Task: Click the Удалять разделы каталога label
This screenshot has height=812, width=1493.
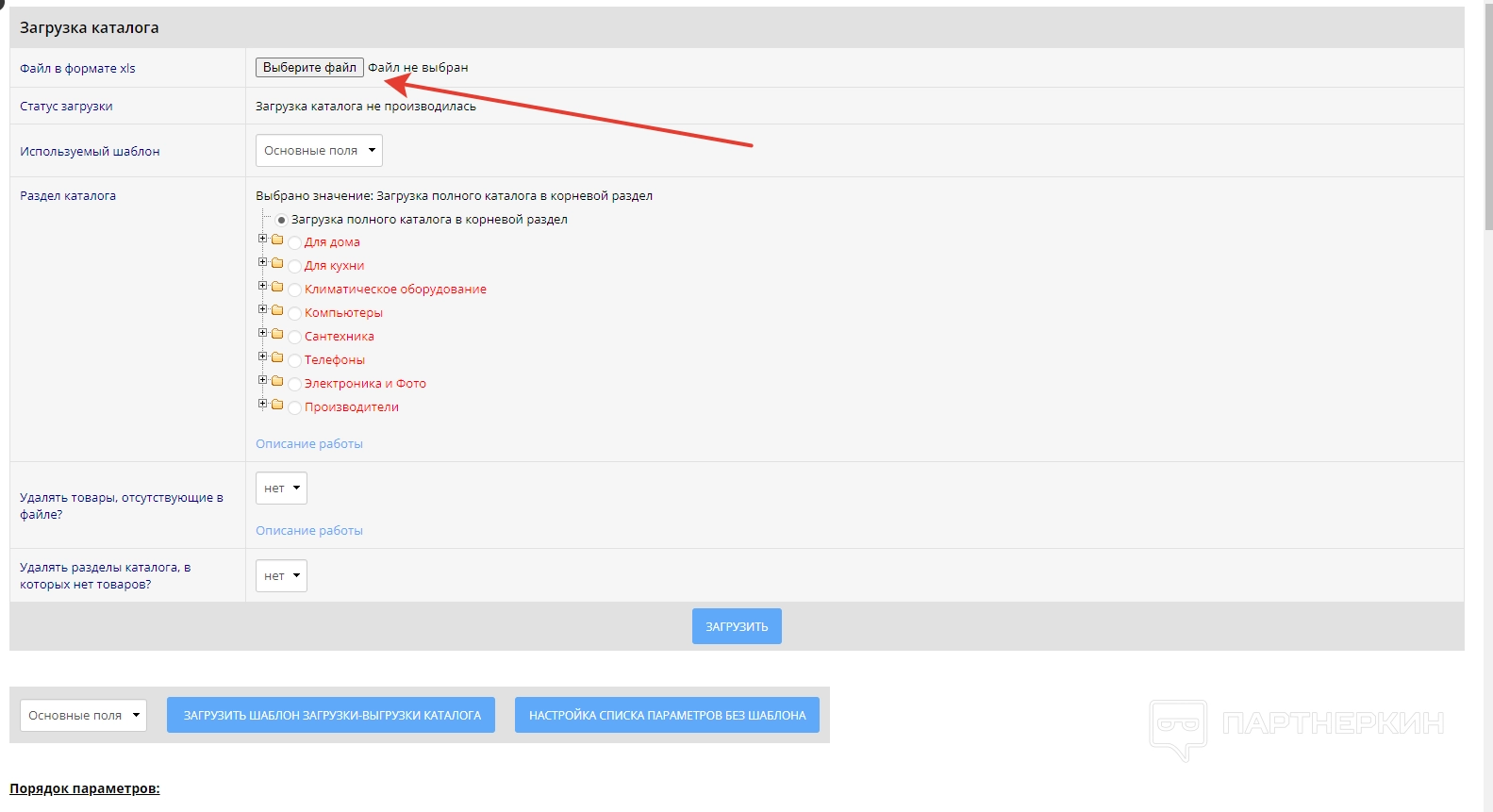Action: (106, 575)
